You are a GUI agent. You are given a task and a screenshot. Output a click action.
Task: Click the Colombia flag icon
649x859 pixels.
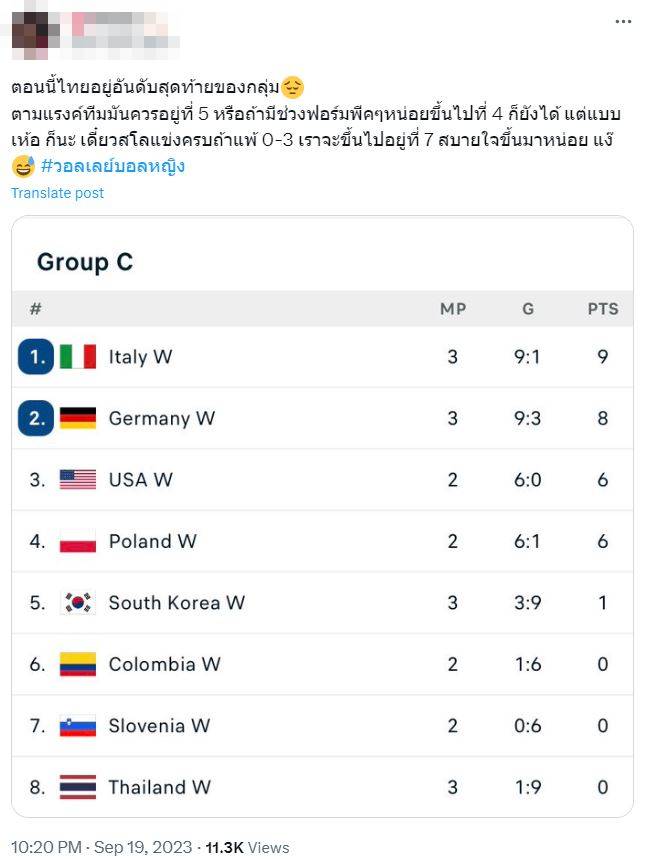pyautogui.click(x=78, y=664)
